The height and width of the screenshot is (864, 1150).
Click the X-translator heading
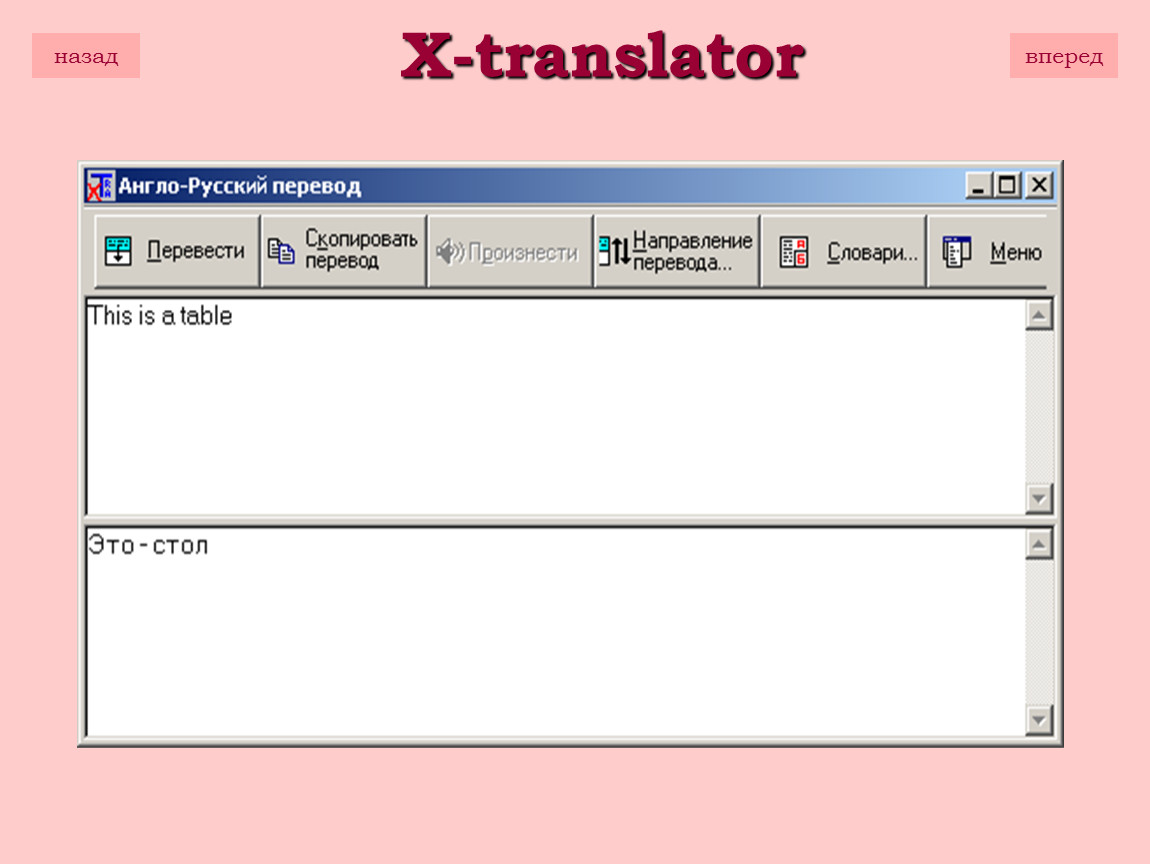coord(603,56)
